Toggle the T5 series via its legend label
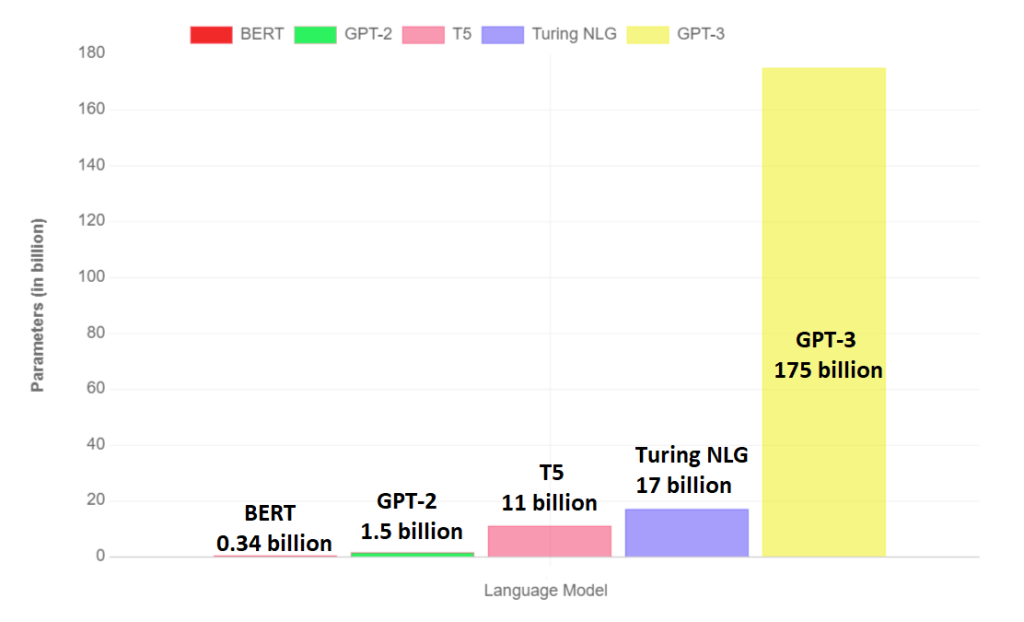This screenshot has height=622, width=1024. (462, 34)
